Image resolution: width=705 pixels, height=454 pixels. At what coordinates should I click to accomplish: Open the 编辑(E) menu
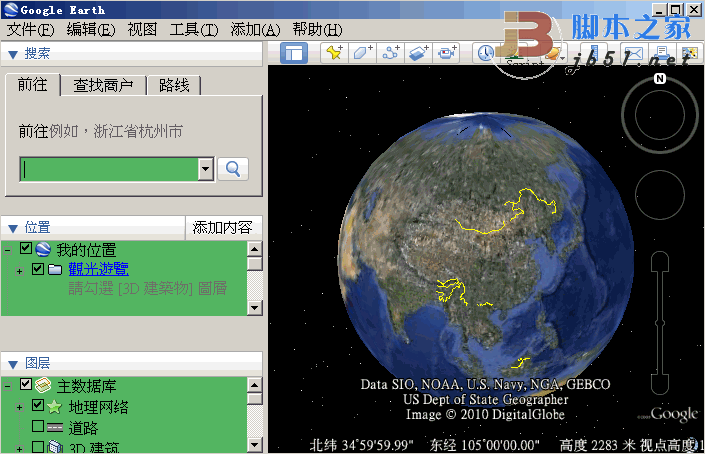91,30
